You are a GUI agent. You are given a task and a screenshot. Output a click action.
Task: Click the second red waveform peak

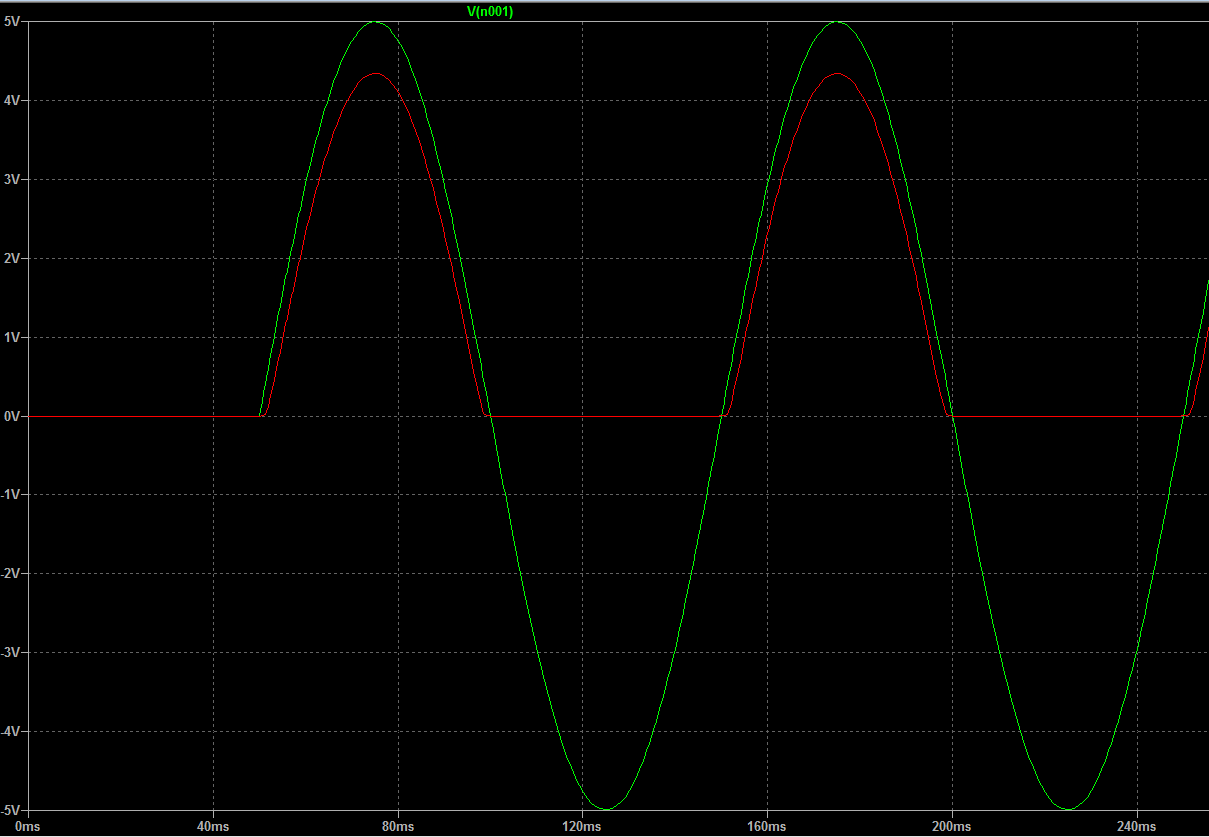[837, 74]
